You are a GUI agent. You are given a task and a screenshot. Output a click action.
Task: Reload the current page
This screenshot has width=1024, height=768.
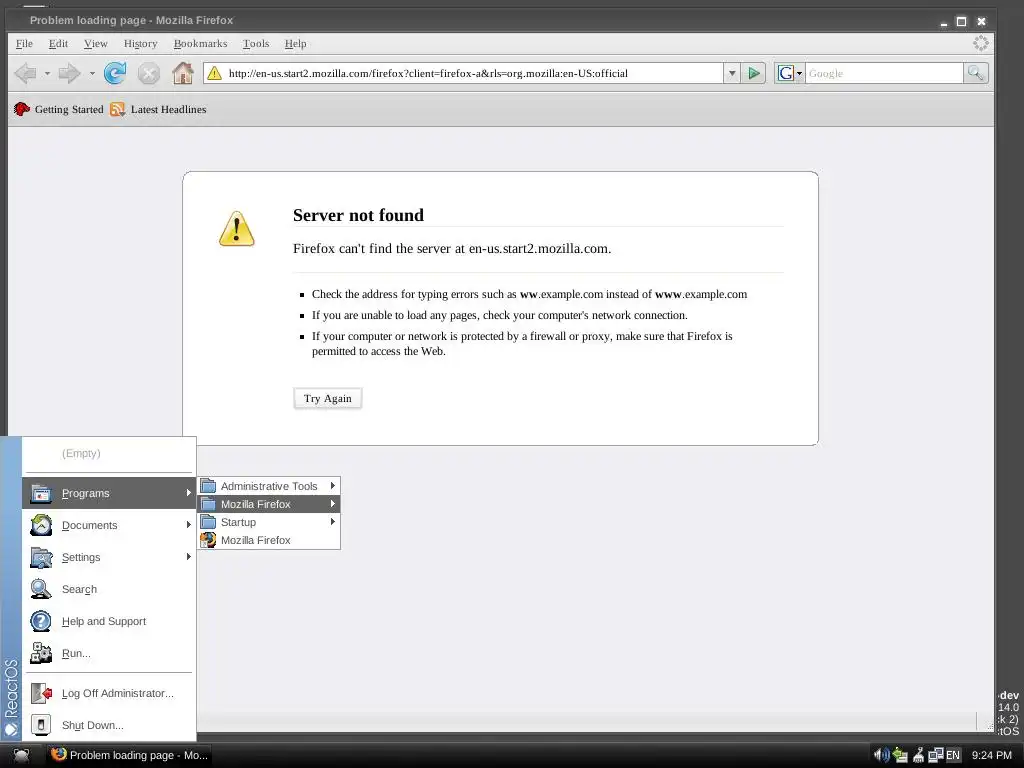116,73
